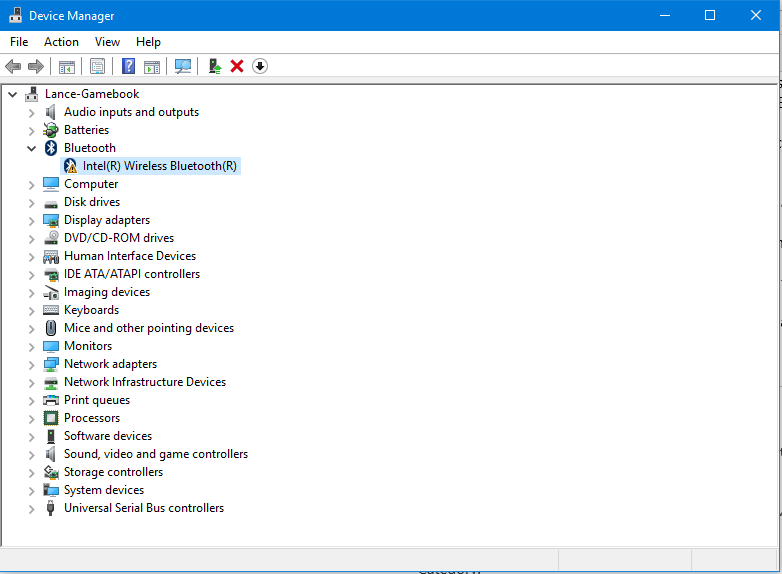Click the Processors chip icon
The height and width of the screenshot is (574, 782).
tap(51, 418)
